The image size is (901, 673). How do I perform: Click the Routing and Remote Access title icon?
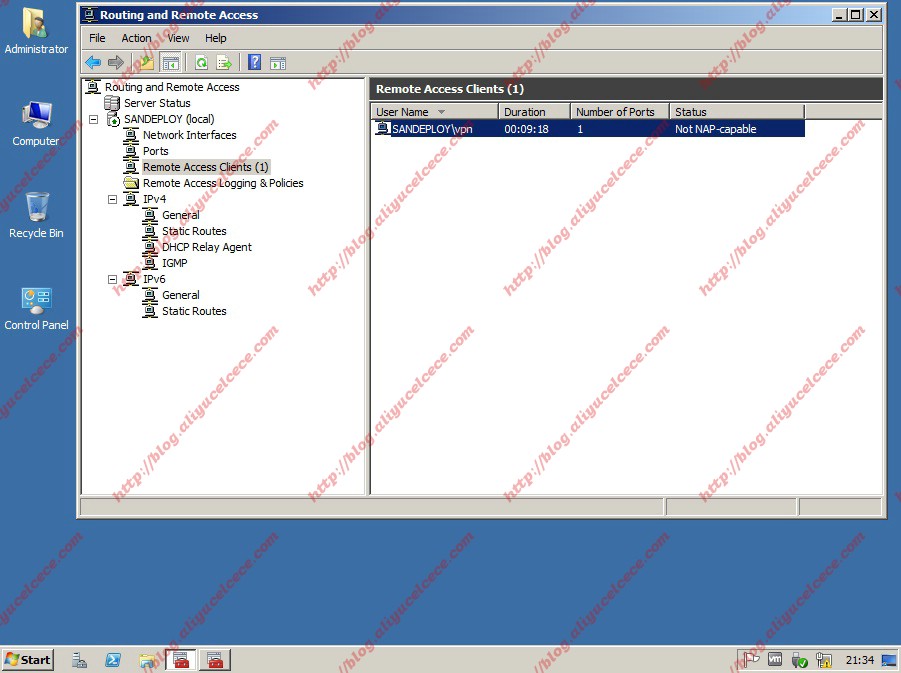pos(90,14)
